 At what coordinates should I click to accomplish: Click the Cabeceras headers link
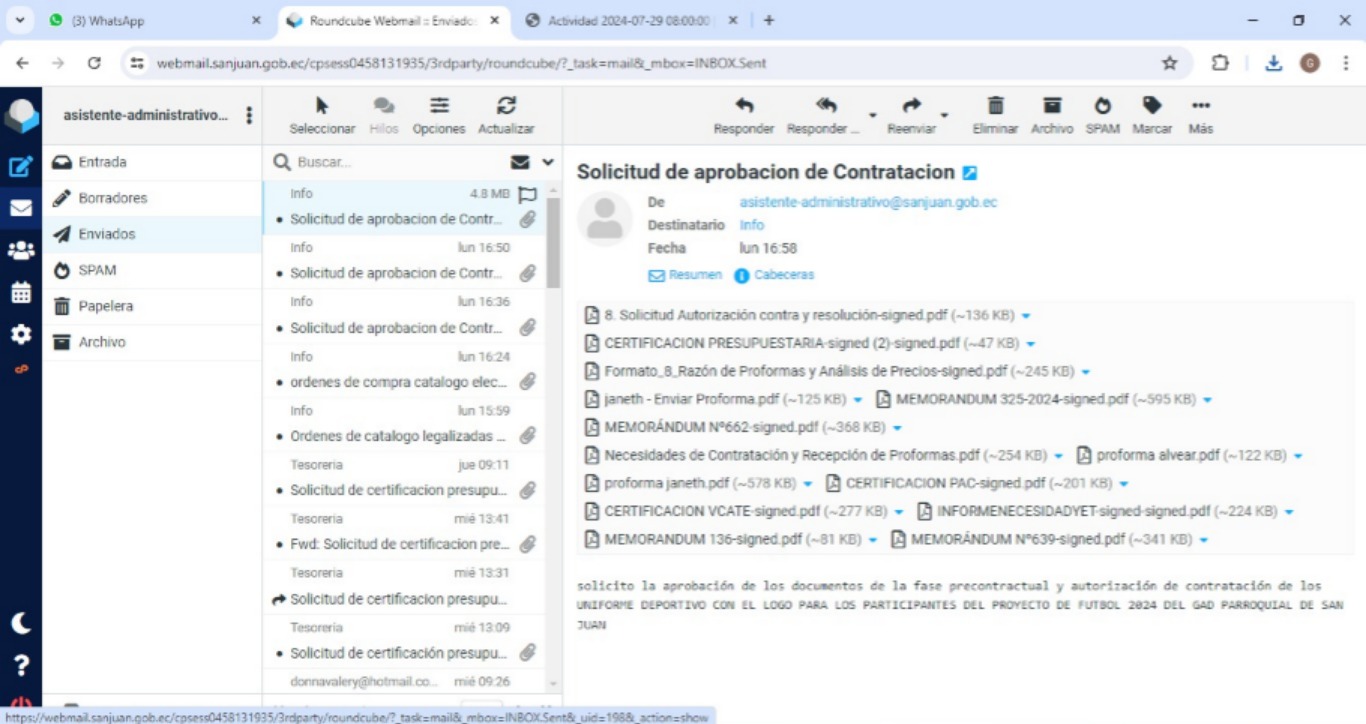coord(783,275)
